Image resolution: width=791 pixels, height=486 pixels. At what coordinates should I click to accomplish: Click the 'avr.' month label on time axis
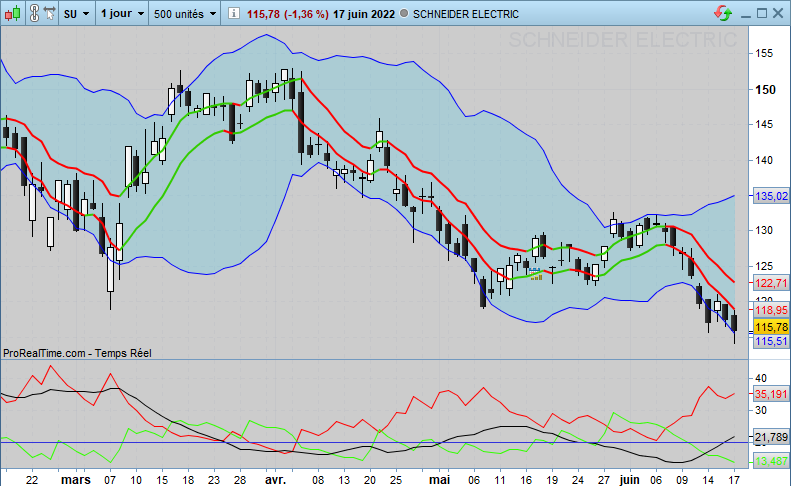[275, 479]
